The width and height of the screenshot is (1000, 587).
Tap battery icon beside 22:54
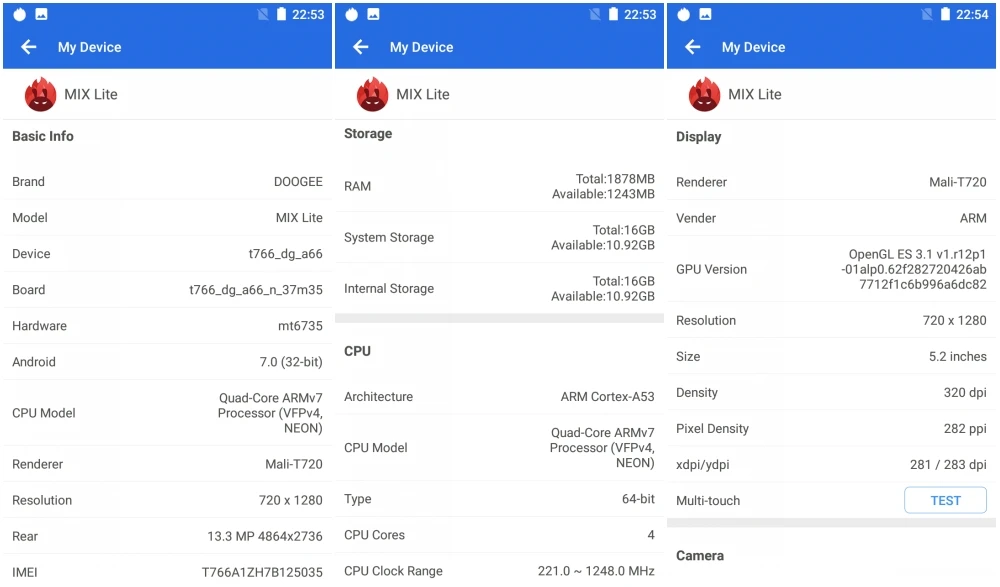[945, 14]
